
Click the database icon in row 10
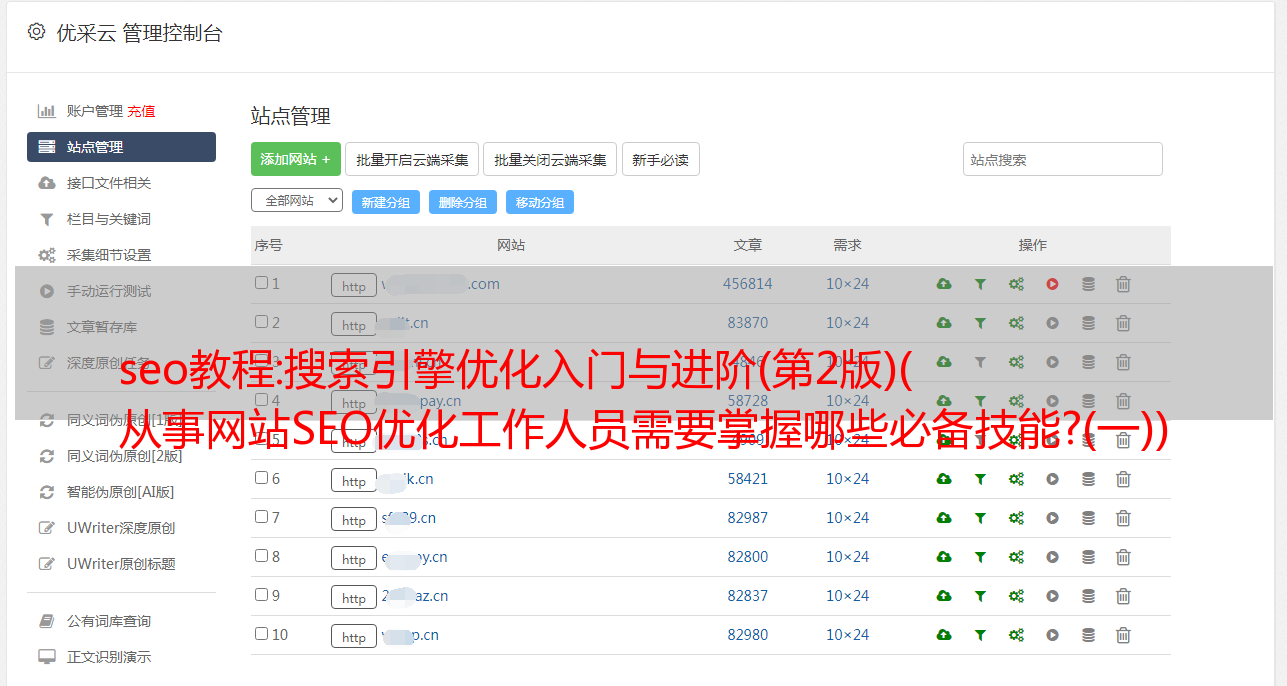[1088, 635]
